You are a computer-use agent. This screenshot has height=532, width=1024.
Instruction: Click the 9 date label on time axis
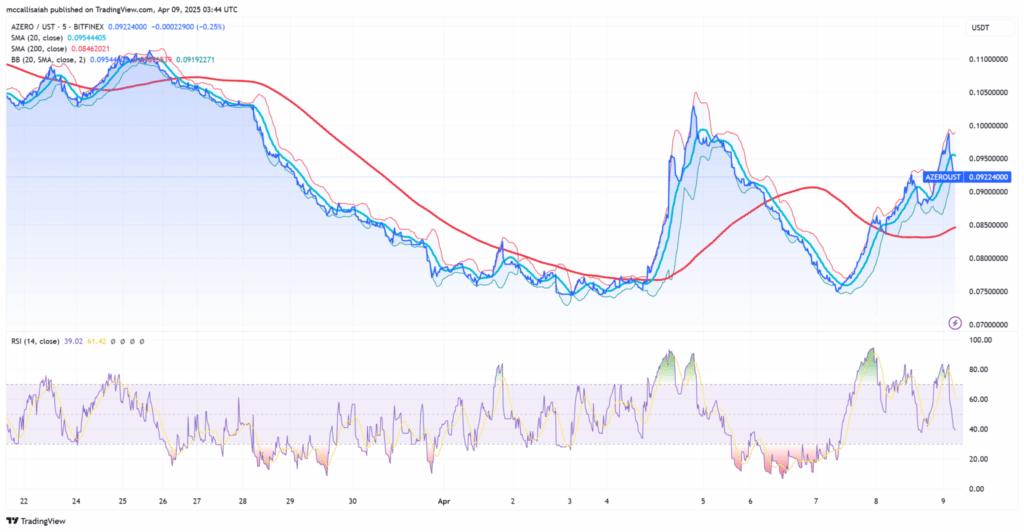pyautogui.click(x=944, y=501)
